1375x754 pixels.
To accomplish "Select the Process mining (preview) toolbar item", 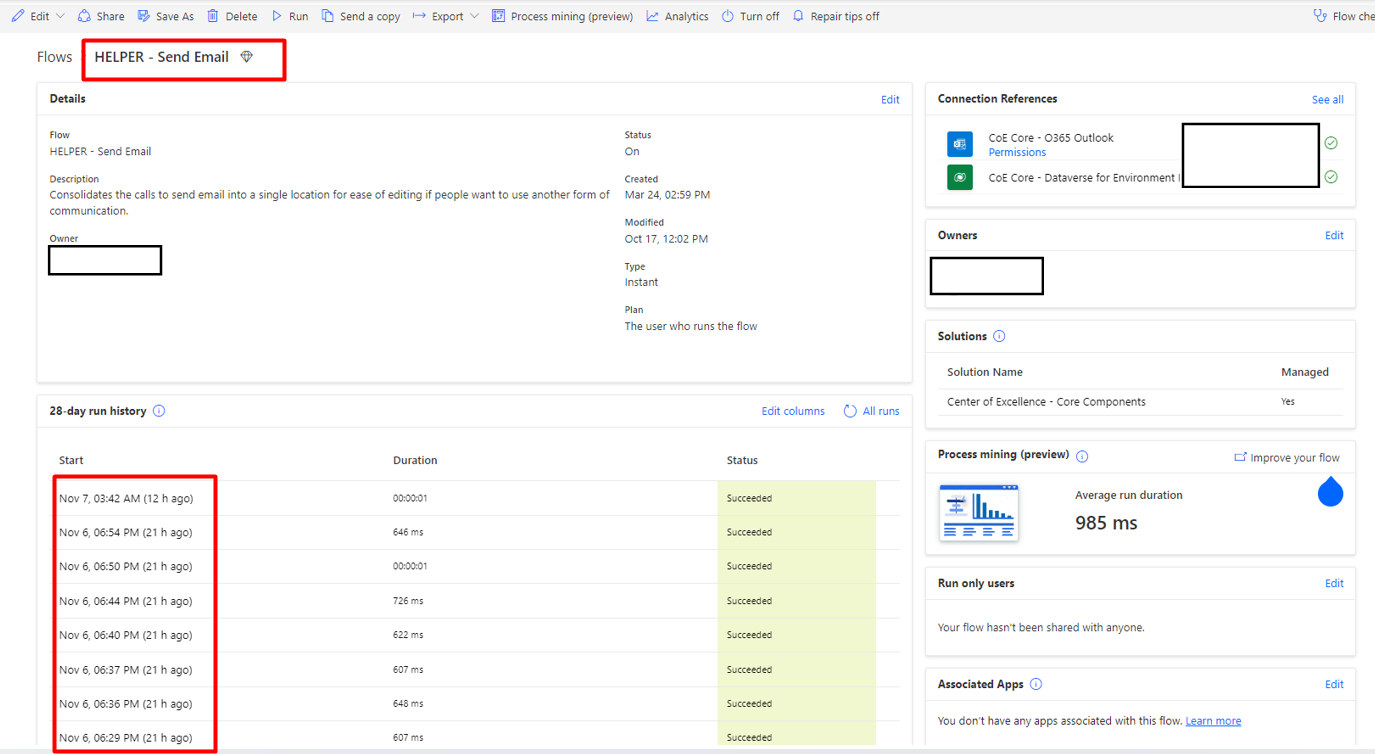I will click(562, 15).
